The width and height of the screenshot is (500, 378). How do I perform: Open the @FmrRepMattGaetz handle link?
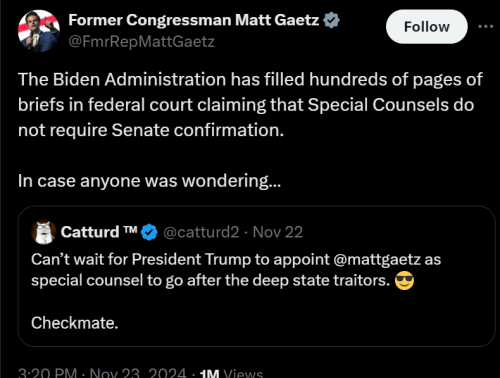141,42
